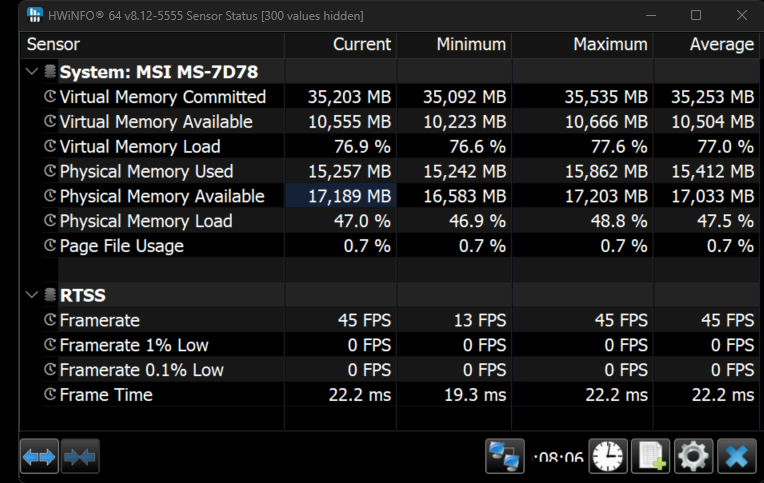Click the 13 FPS minimum framerate value
This screenshot has width=764, height=483.
tap(480, 321)
